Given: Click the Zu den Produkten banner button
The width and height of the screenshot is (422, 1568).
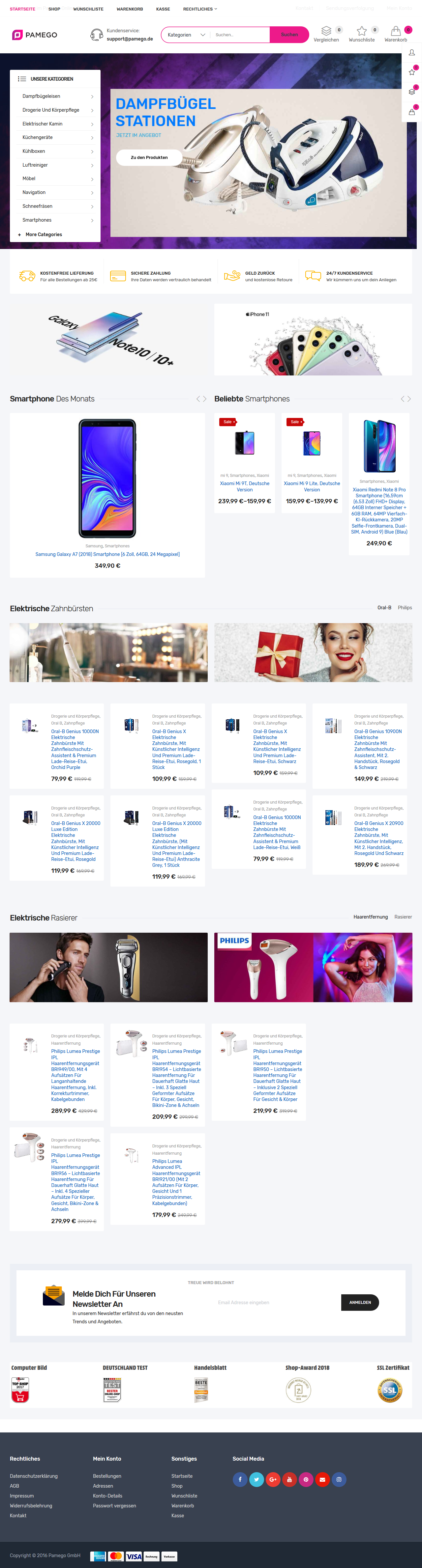Looking at the screenshot, I should coord(149,158).
